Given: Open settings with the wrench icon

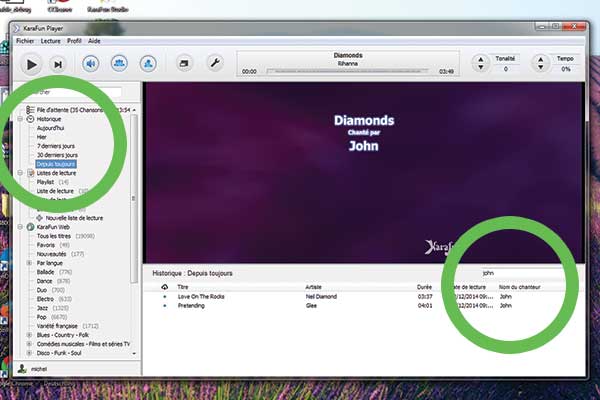Looking at the screenshot, I should tap(213, 64).
